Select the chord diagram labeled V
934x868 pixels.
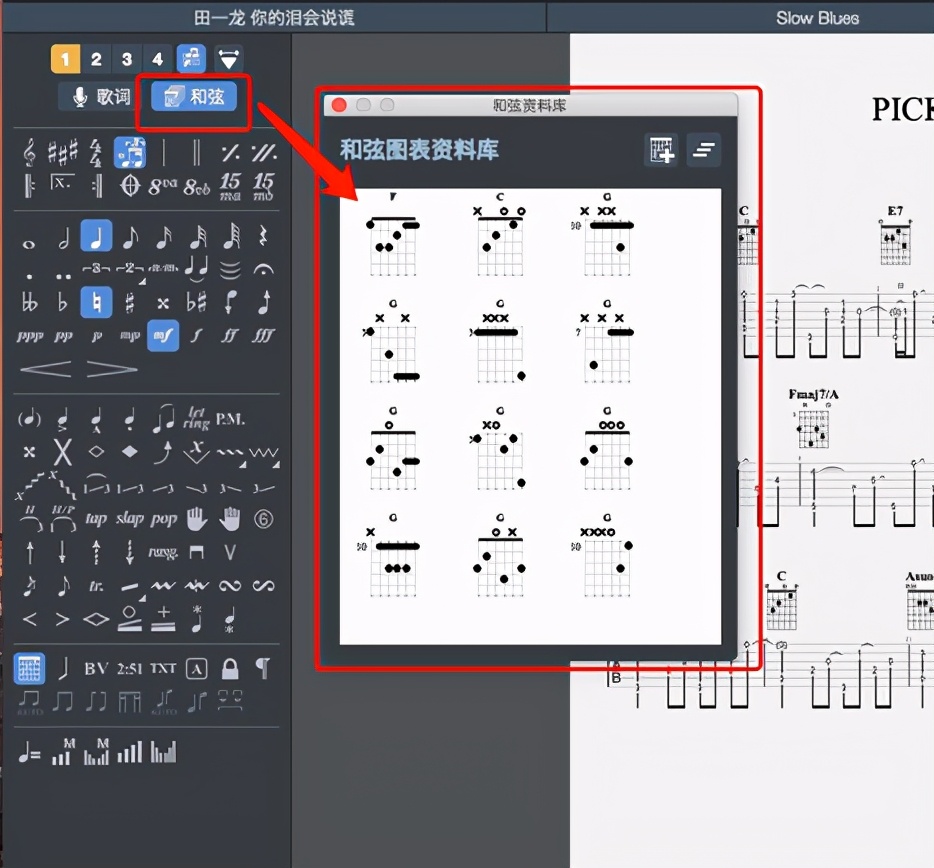[x=393, y=235]
